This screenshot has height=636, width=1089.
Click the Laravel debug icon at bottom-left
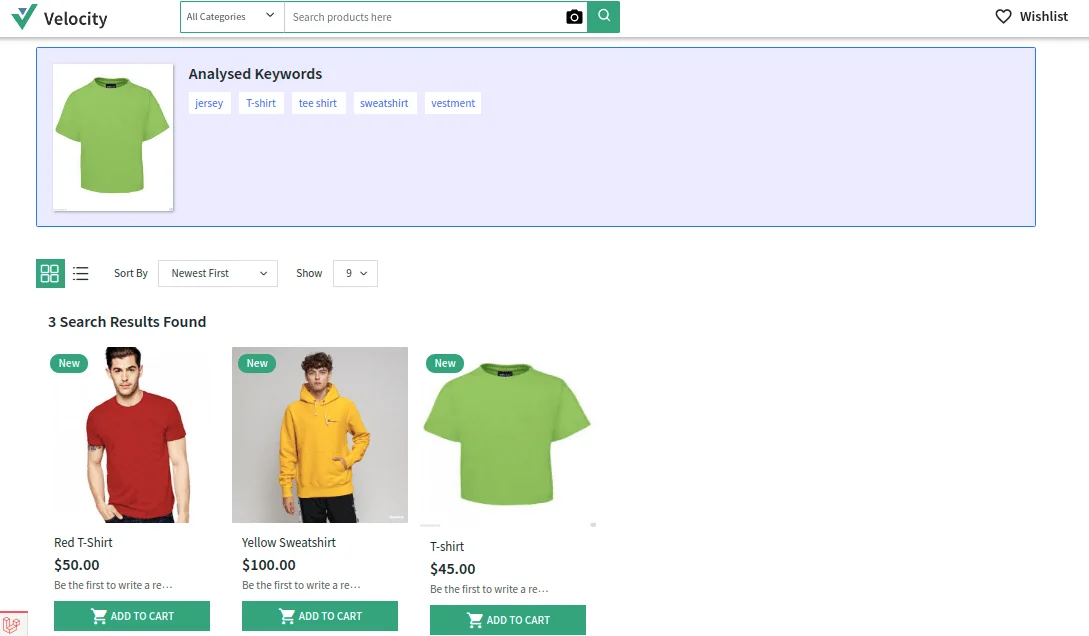12,624
